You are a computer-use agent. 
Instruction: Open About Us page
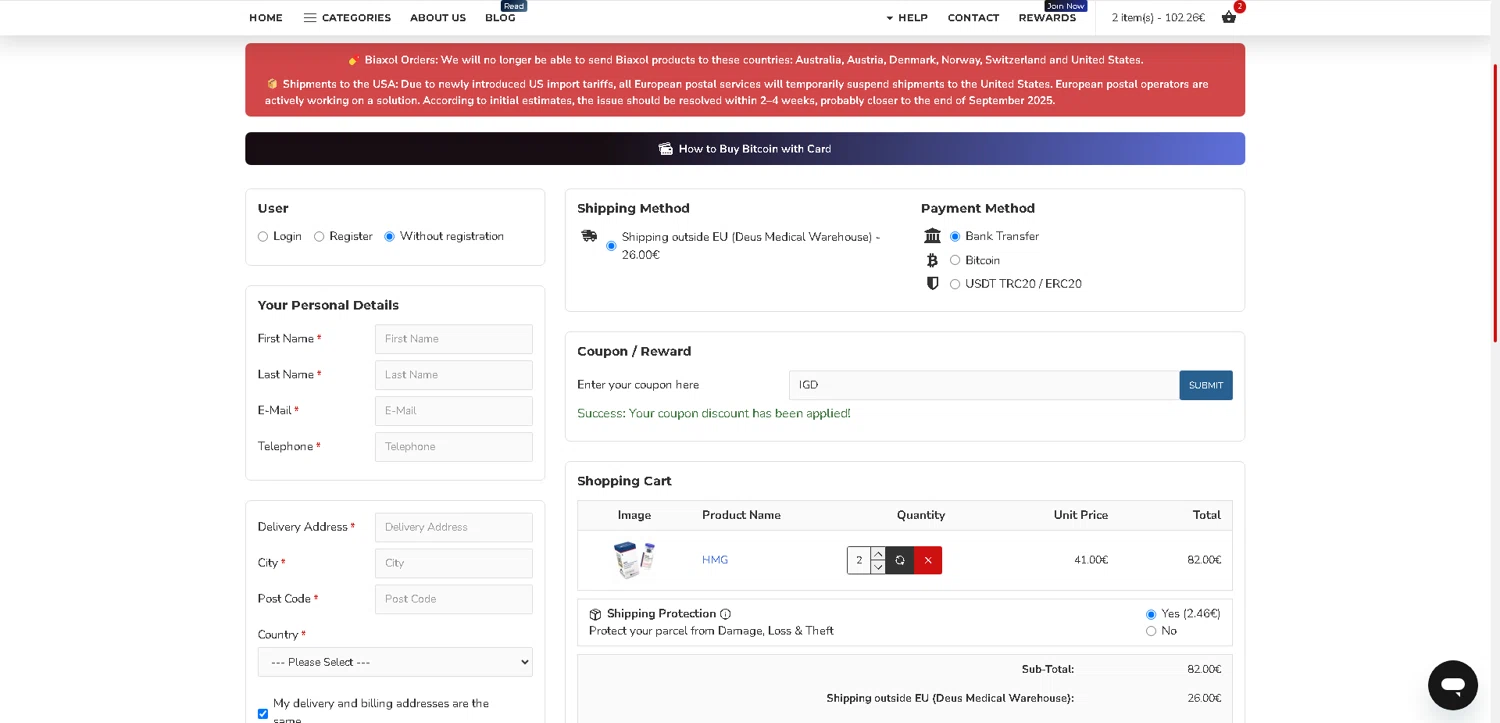[438, 18]
